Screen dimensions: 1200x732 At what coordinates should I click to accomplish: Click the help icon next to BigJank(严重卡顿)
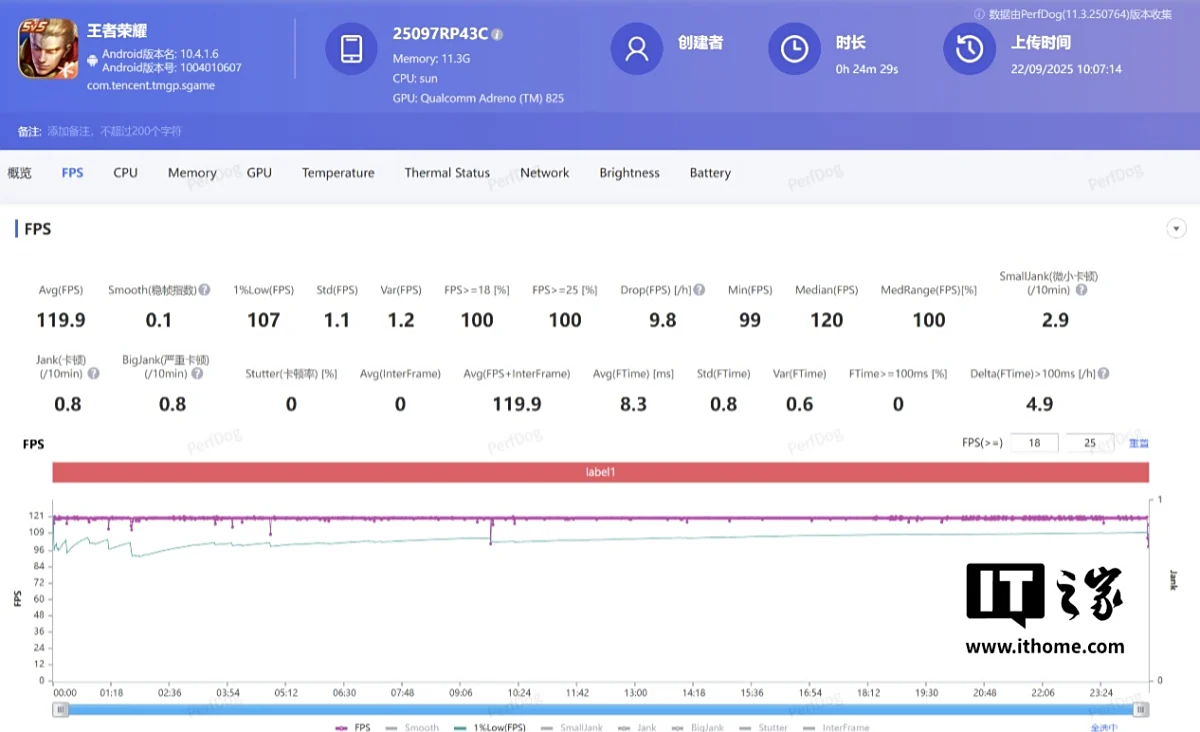click(x=197, y=374)
